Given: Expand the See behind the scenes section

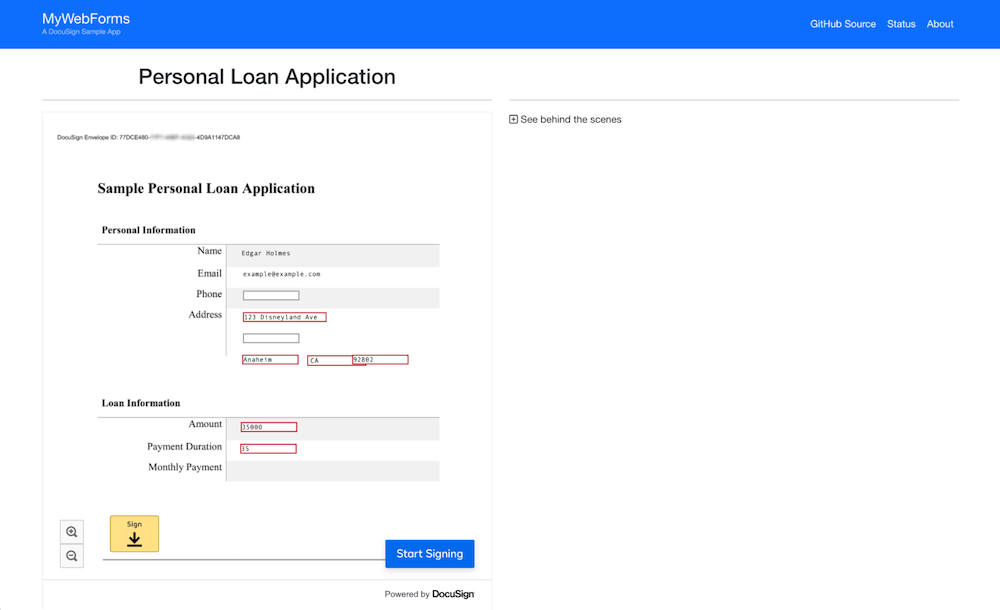Looking at the screenshot, I should tap(569, 119).
